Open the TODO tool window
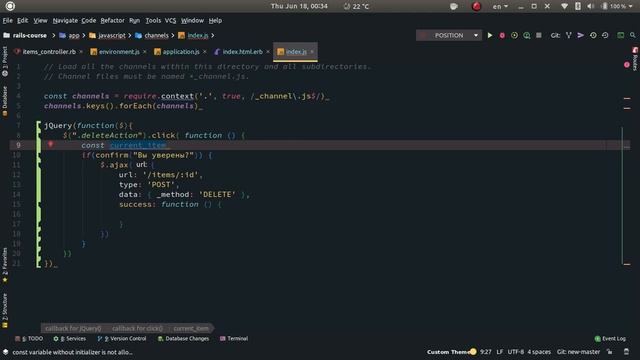The height and width of the screenshot is (360, 640). (29, 338)
